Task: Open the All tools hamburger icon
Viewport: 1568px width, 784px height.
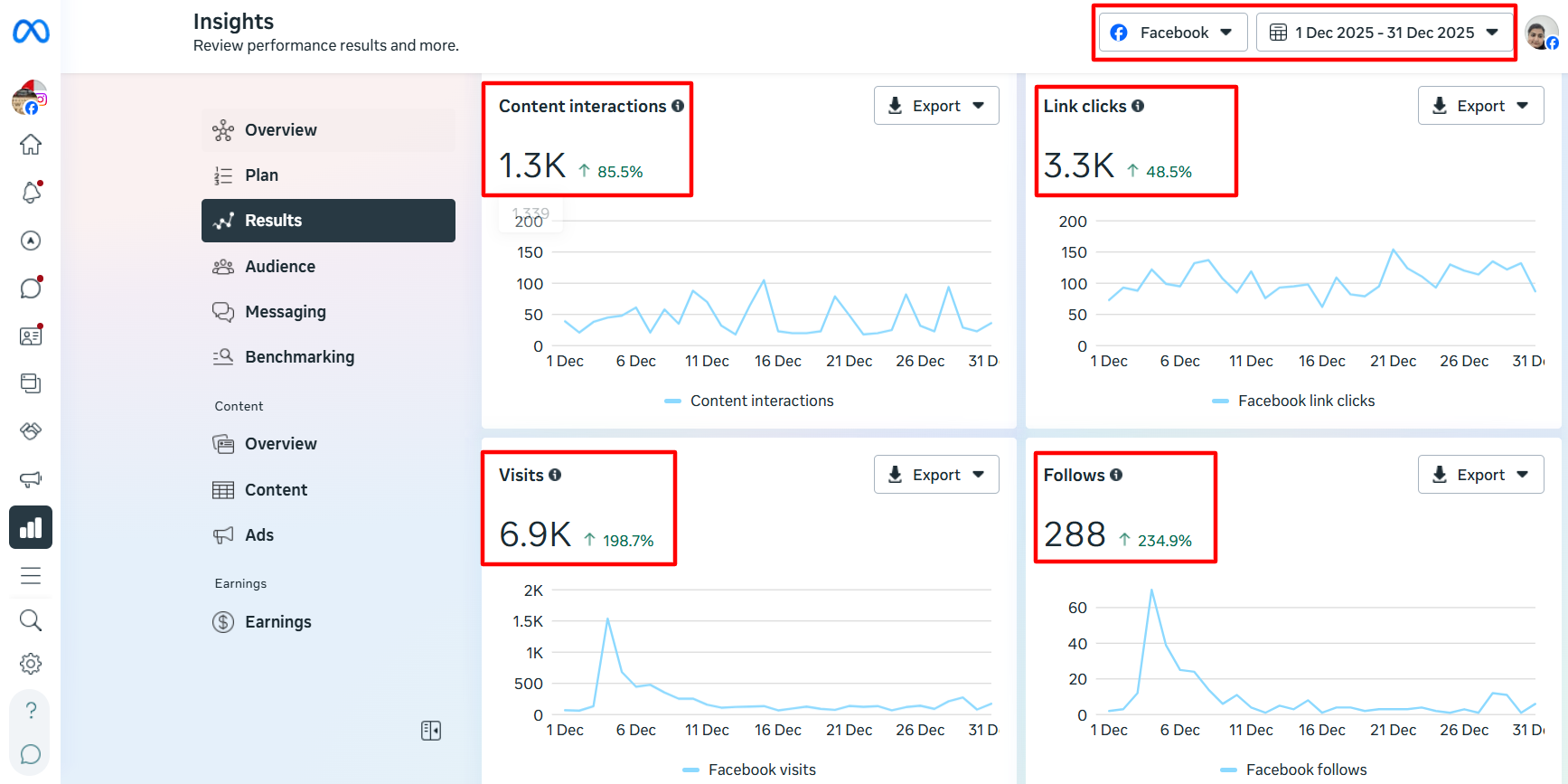Action: [31, 575]
